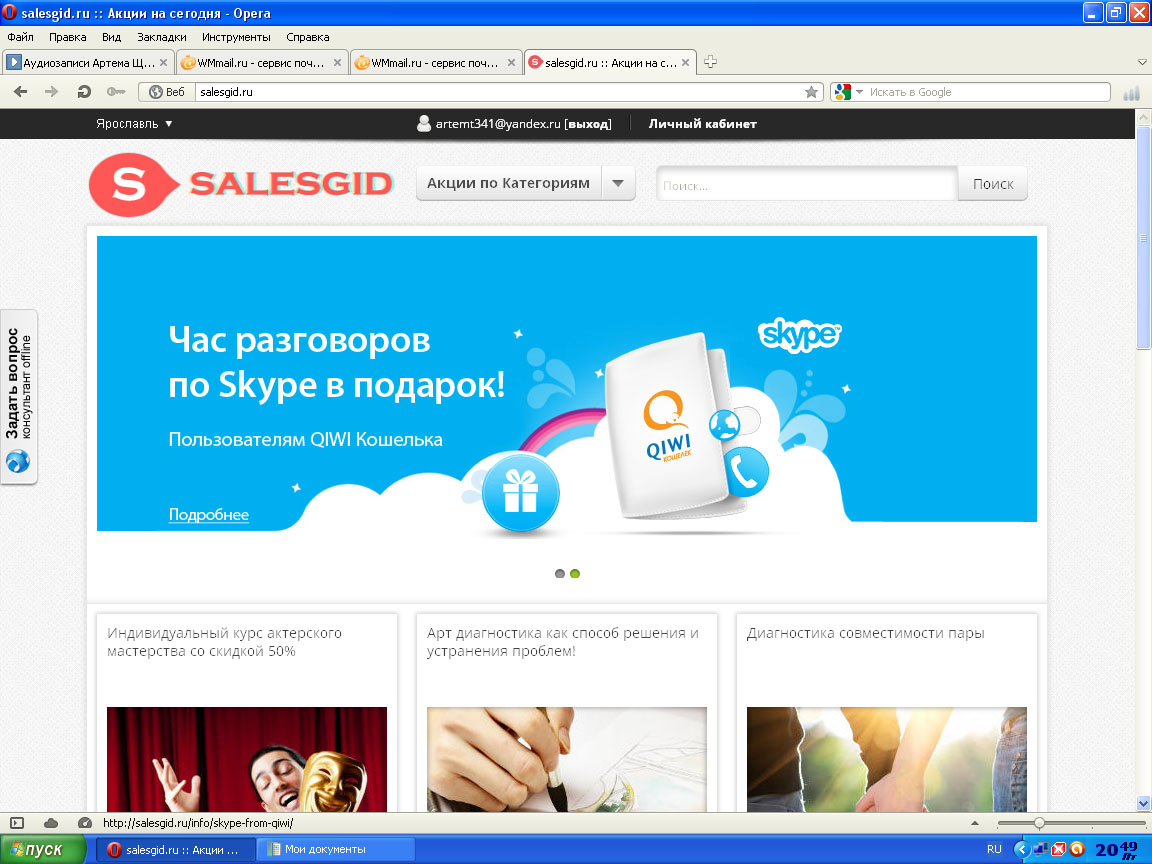Click the Opera Turbo gauge icon in status bar
The height and width of the screenshot is (864, 1152).
84,823
